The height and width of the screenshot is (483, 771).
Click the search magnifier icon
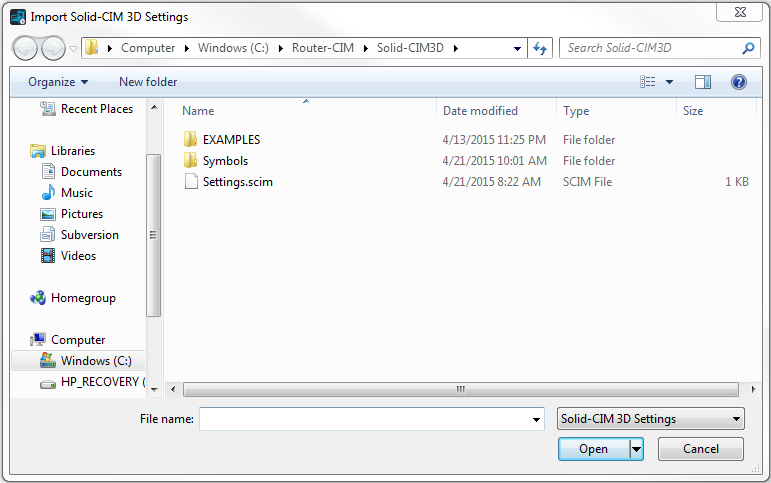748,48
